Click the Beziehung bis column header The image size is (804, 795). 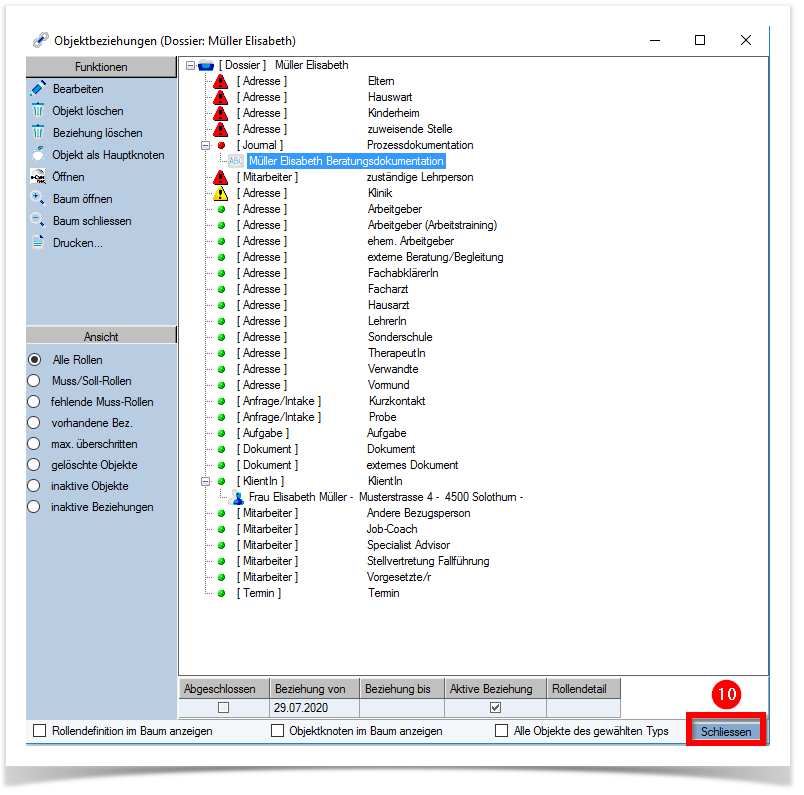[x=402, y=688]
